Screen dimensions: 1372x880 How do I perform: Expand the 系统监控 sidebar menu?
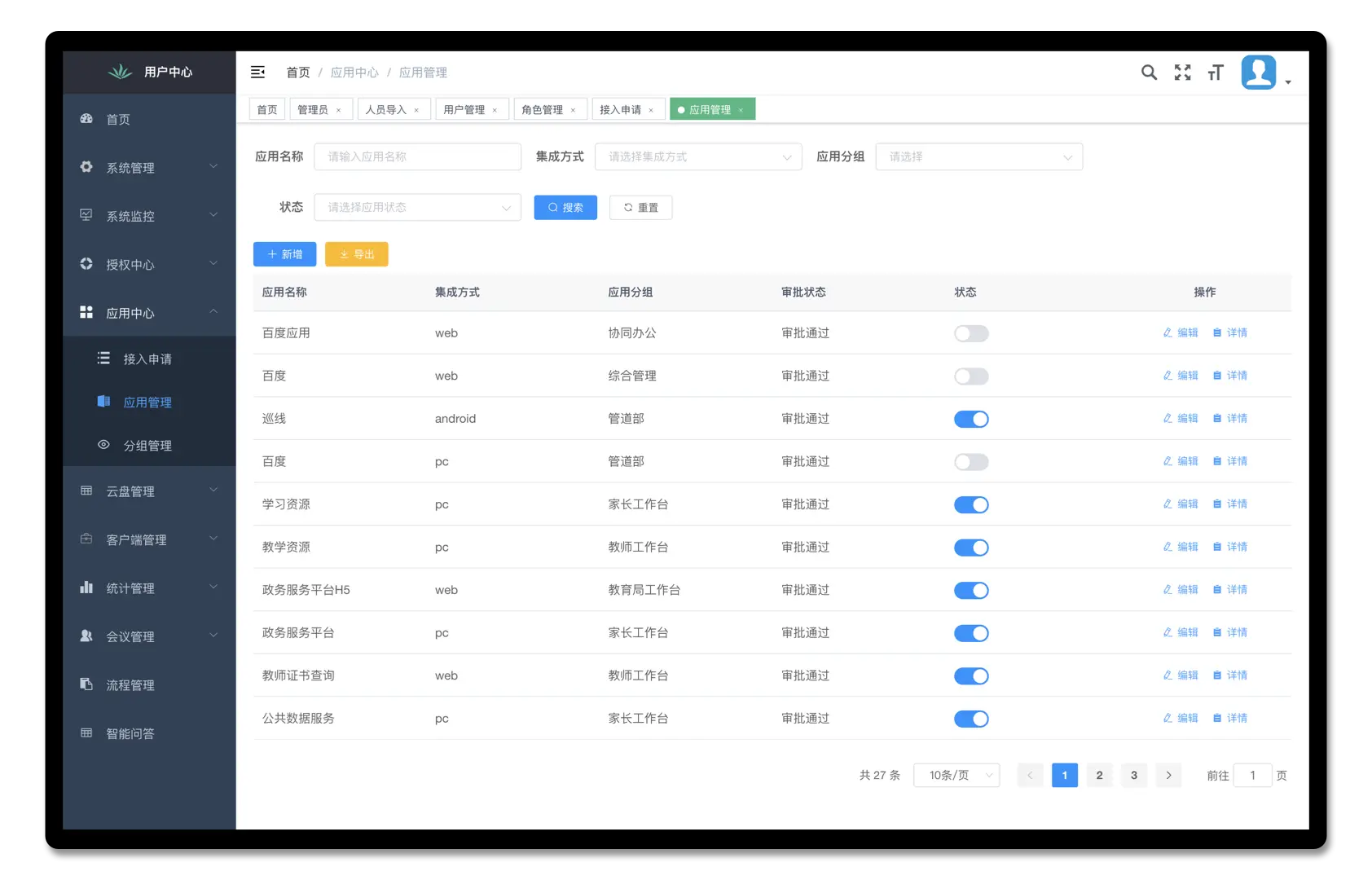pos(149,215)
